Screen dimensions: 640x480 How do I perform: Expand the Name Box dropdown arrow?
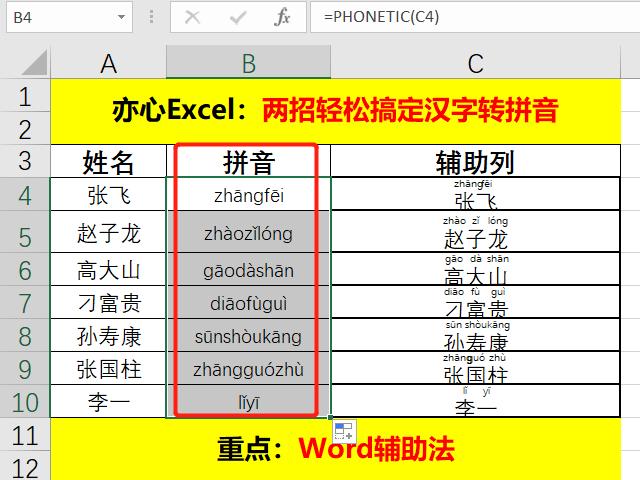tap(121, 17)
